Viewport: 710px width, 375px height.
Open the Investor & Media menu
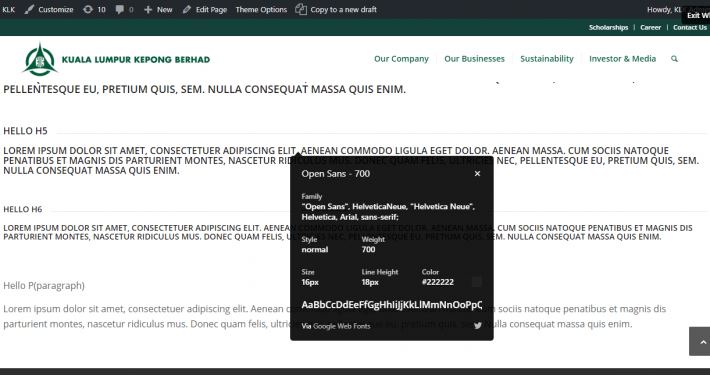click(x=622, y=59)
